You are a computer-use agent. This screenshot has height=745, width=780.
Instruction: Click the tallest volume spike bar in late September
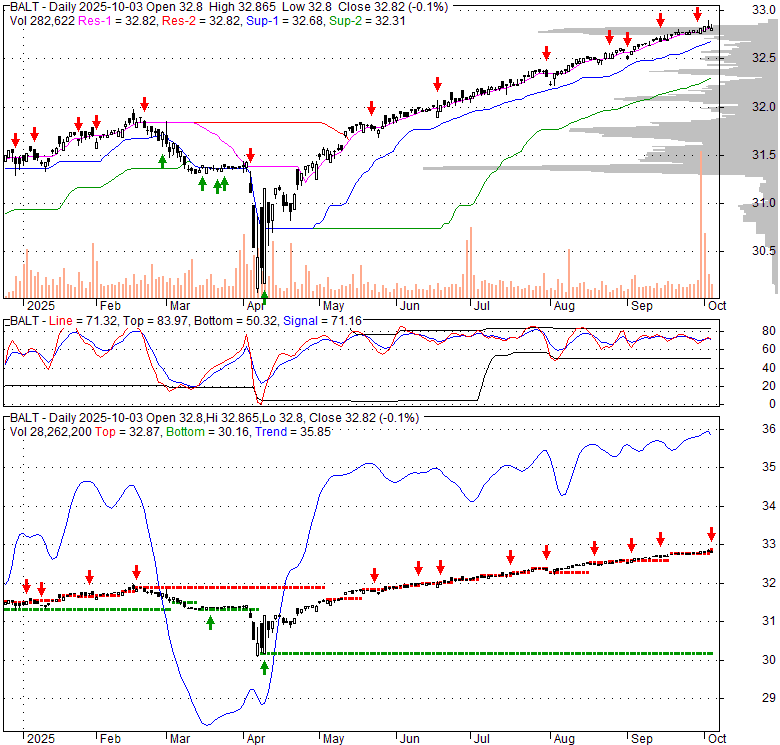click(701, 224)
